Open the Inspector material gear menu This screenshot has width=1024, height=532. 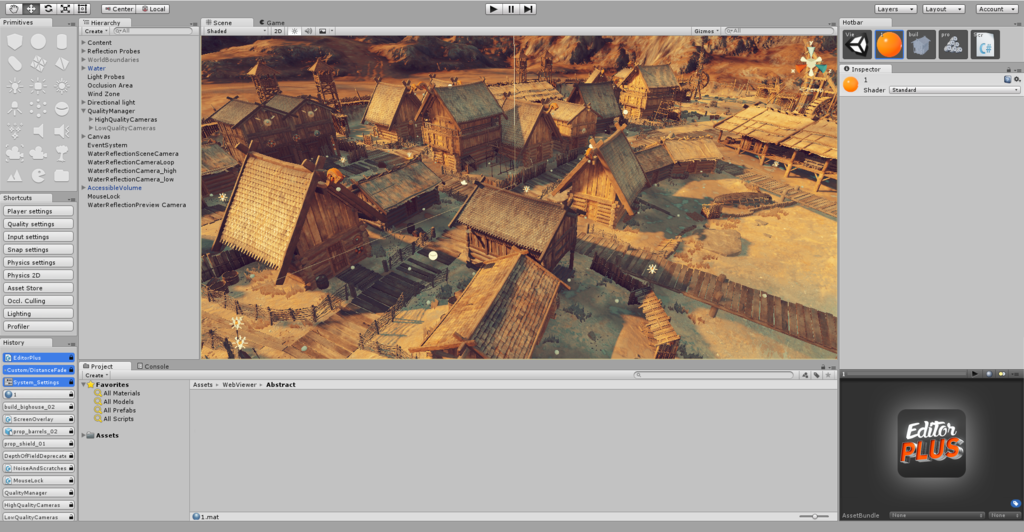point(1017,80)
